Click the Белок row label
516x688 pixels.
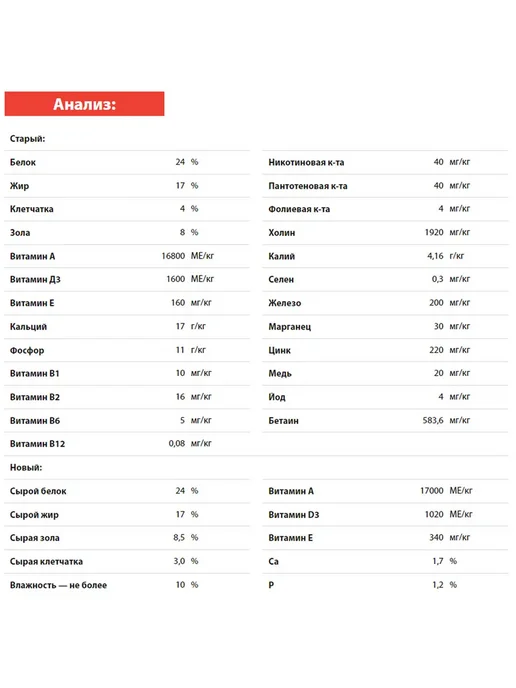pyautogui.click(x=23, y=162)
